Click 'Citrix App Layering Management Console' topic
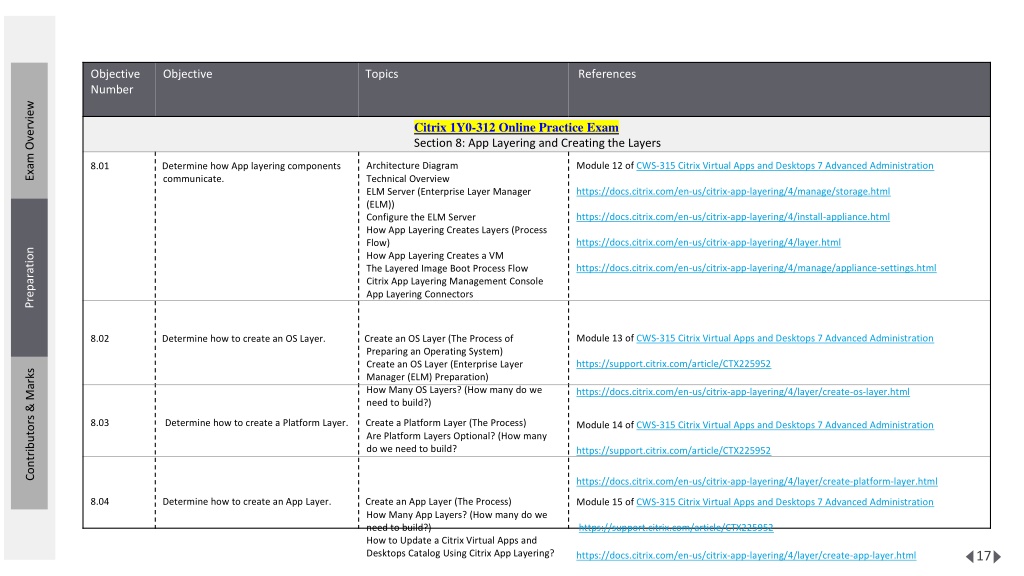The height and width of the screenshot is (576, 1024). 455,281
